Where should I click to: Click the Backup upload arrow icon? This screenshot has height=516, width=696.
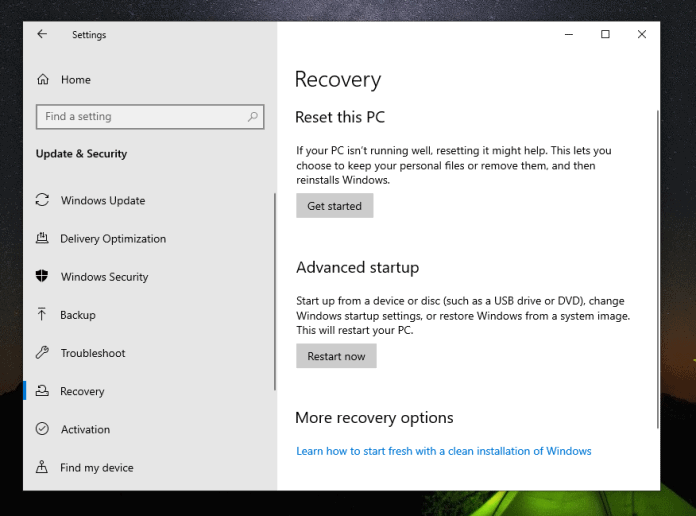click(x=42, y=315)
